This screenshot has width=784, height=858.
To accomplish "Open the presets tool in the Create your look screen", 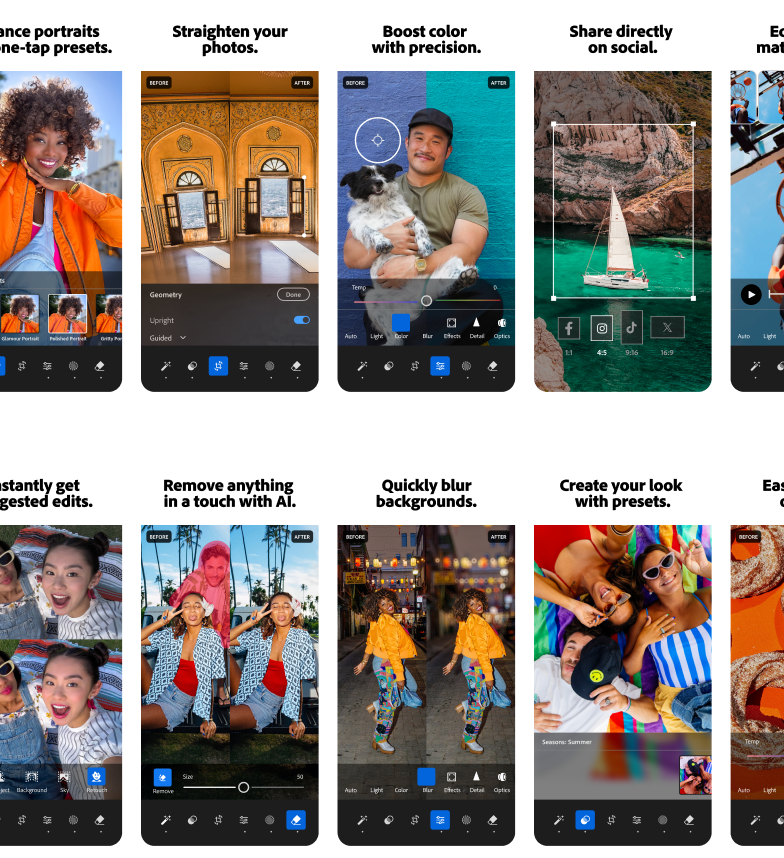I will point(585,820).
